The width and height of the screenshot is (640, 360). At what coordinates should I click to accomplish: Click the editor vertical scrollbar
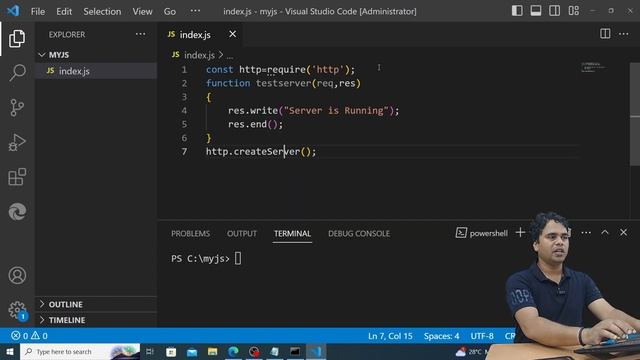(635, 114)
